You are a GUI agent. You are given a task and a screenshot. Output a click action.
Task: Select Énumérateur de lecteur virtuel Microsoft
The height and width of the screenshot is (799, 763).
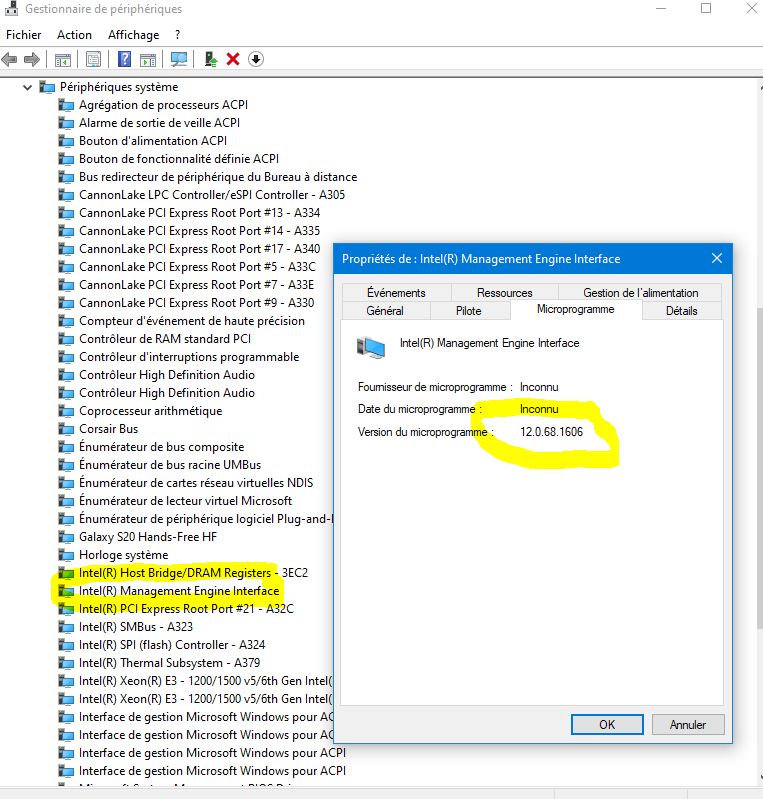point(185,501)
